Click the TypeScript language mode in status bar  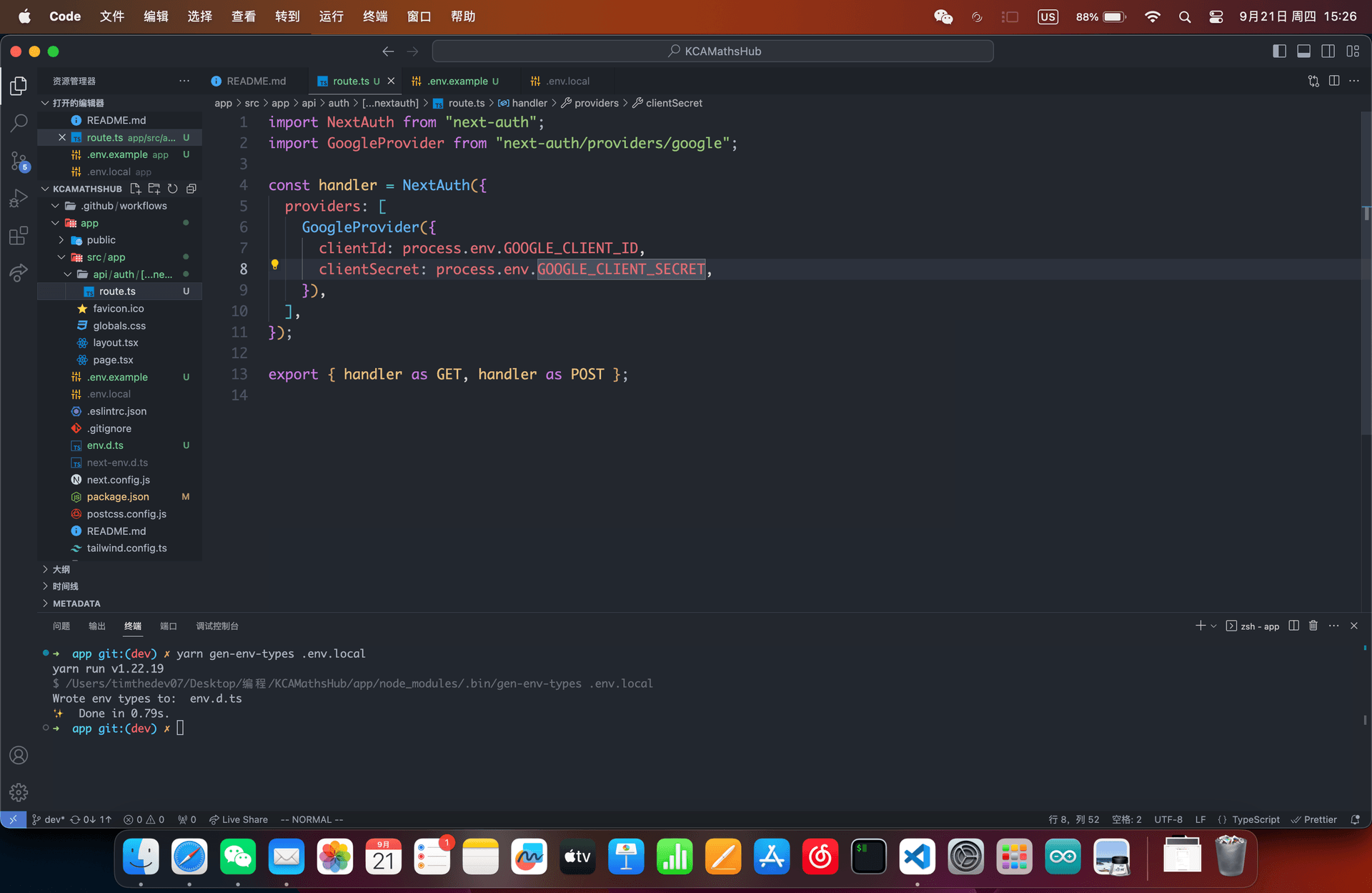pos(1255,819)
